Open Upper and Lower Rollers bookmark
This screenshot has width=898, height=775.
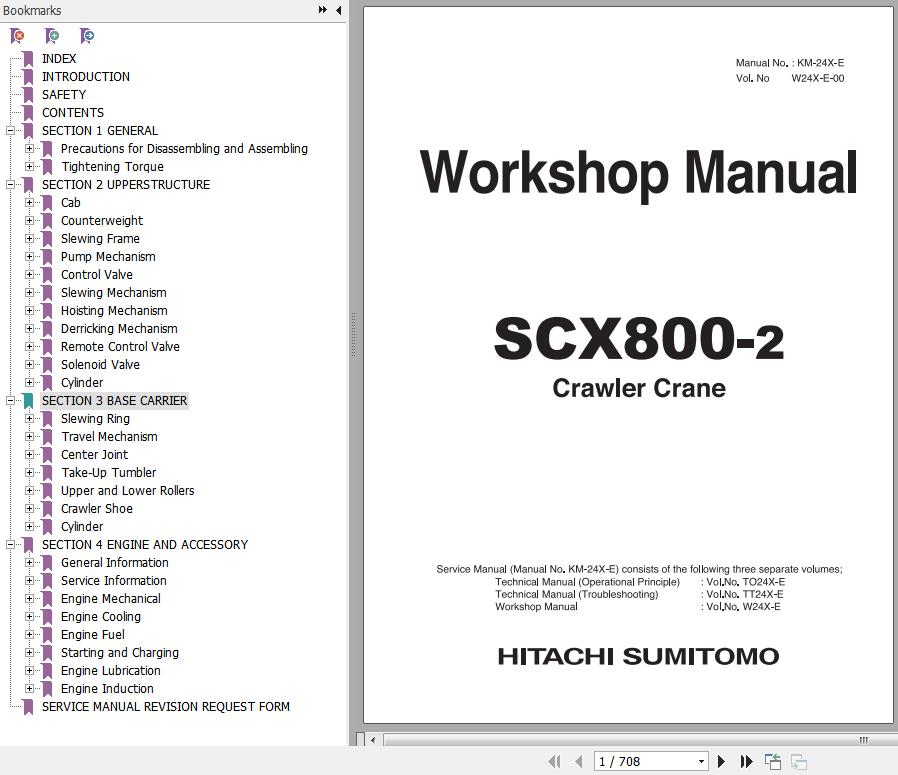[128, 490]
